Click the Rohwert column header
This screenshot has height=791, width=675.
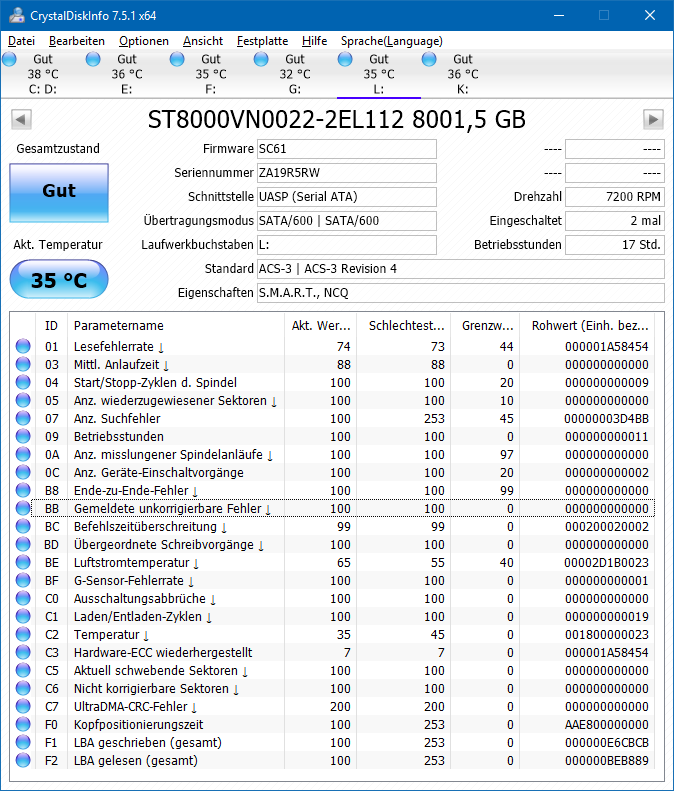(587, 325)
